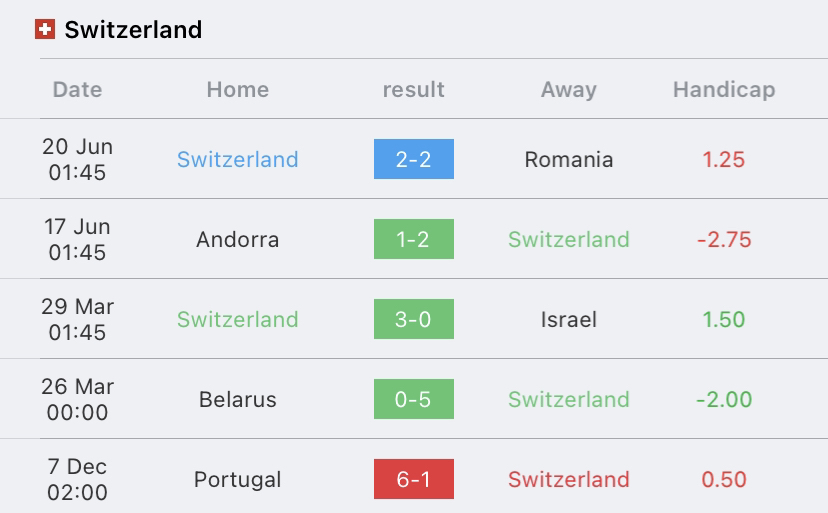
Task: Click the 1.25 handicap value
Action: tap(724, 160)
